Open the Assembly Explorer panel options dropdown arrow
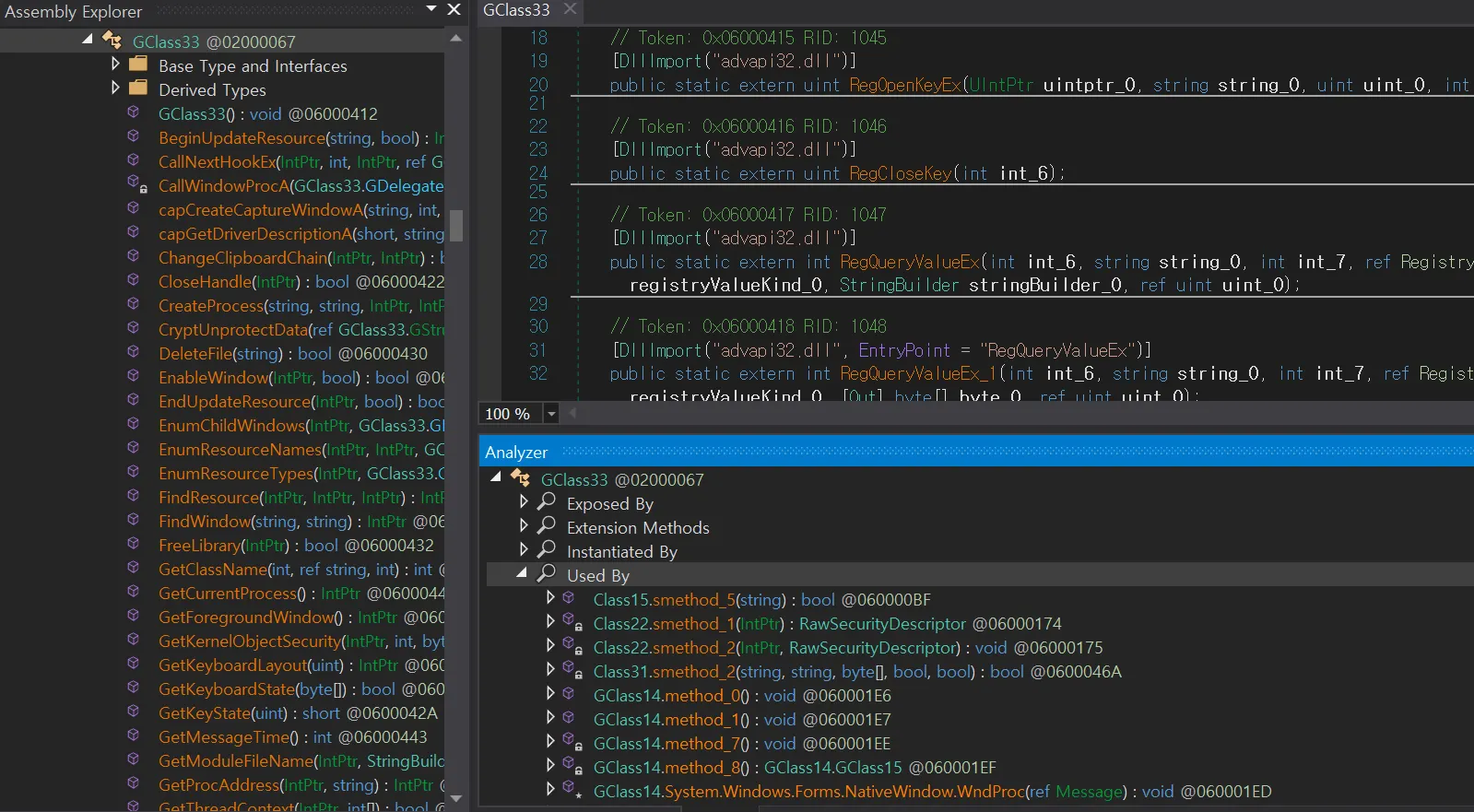 [431, 9]
